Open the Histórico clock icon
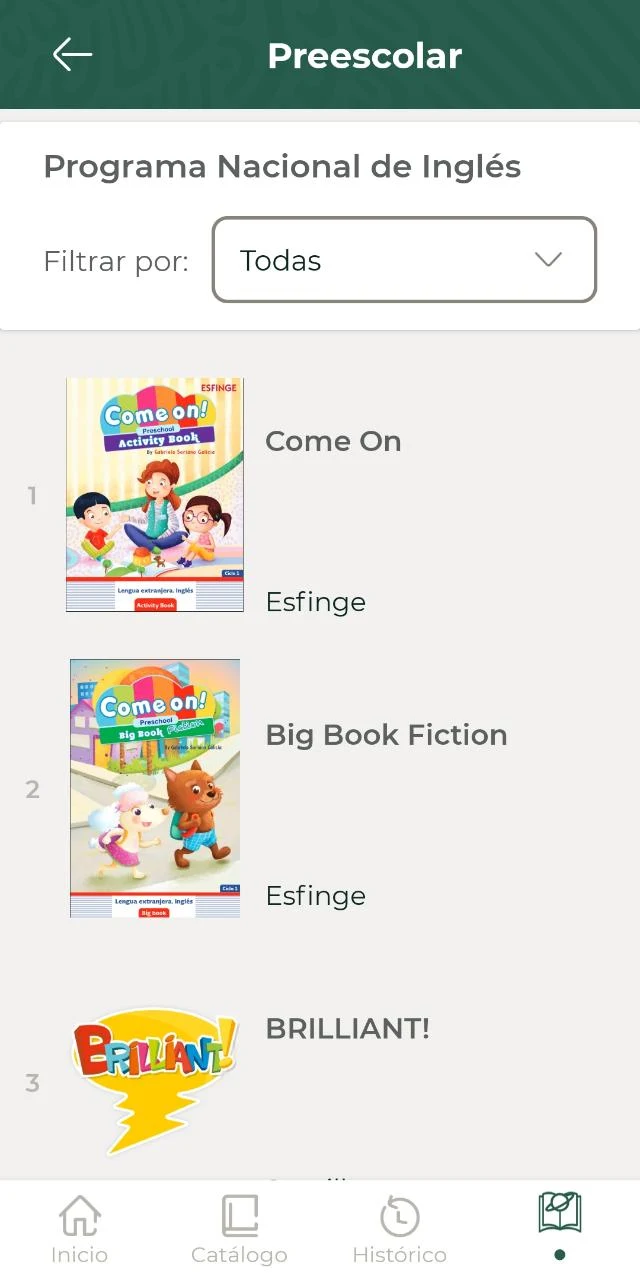Image resolution: width=640 pixels, height=1280 pixels. pos(400,1217)
